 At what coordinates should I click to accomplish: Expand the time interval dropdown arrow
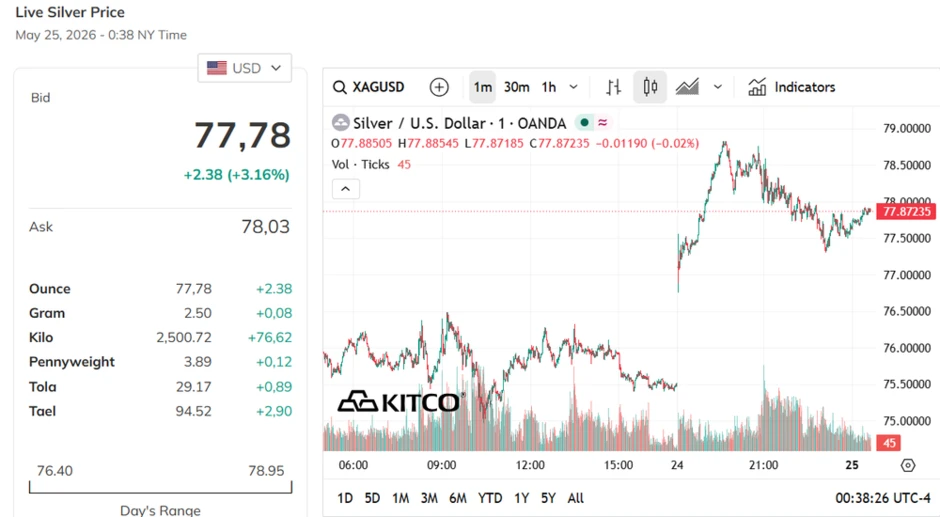click(x=574, y=87)
